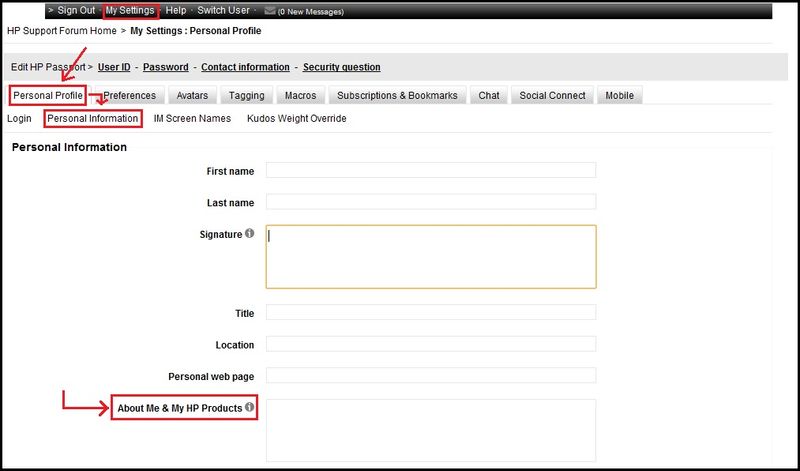Open the IM Screen Names sub-tab
This screenshot has width=800, height=471.
click(192, 118)
